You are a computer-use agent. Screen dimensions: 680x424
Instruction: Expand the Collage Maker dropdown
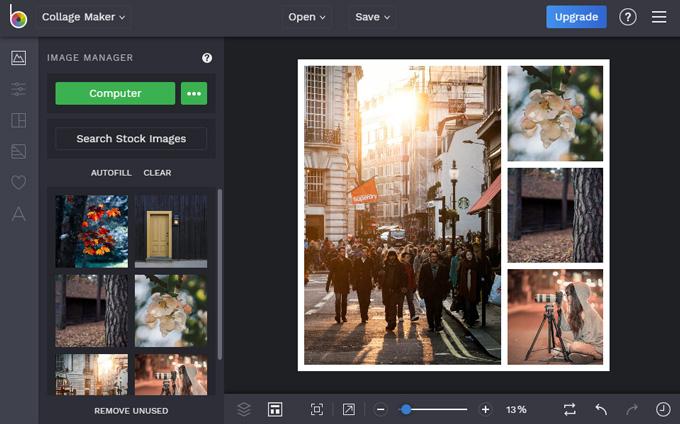click(x=84, y=17)
